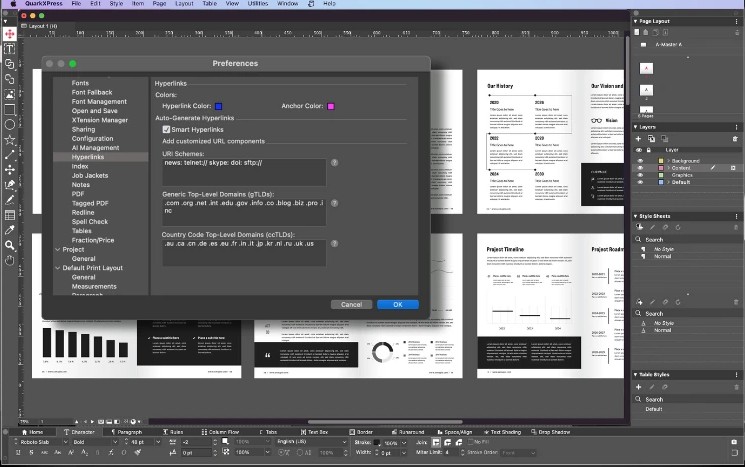Hide the Background layer

tap(640, 161)
